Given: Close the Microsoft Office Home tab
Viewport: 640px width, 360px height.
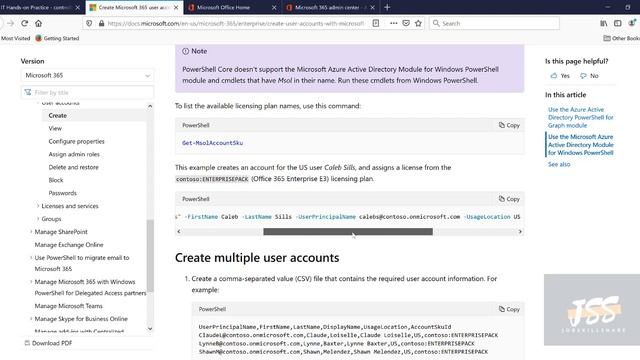Looking at the screenshot, I should coord(274,7).
